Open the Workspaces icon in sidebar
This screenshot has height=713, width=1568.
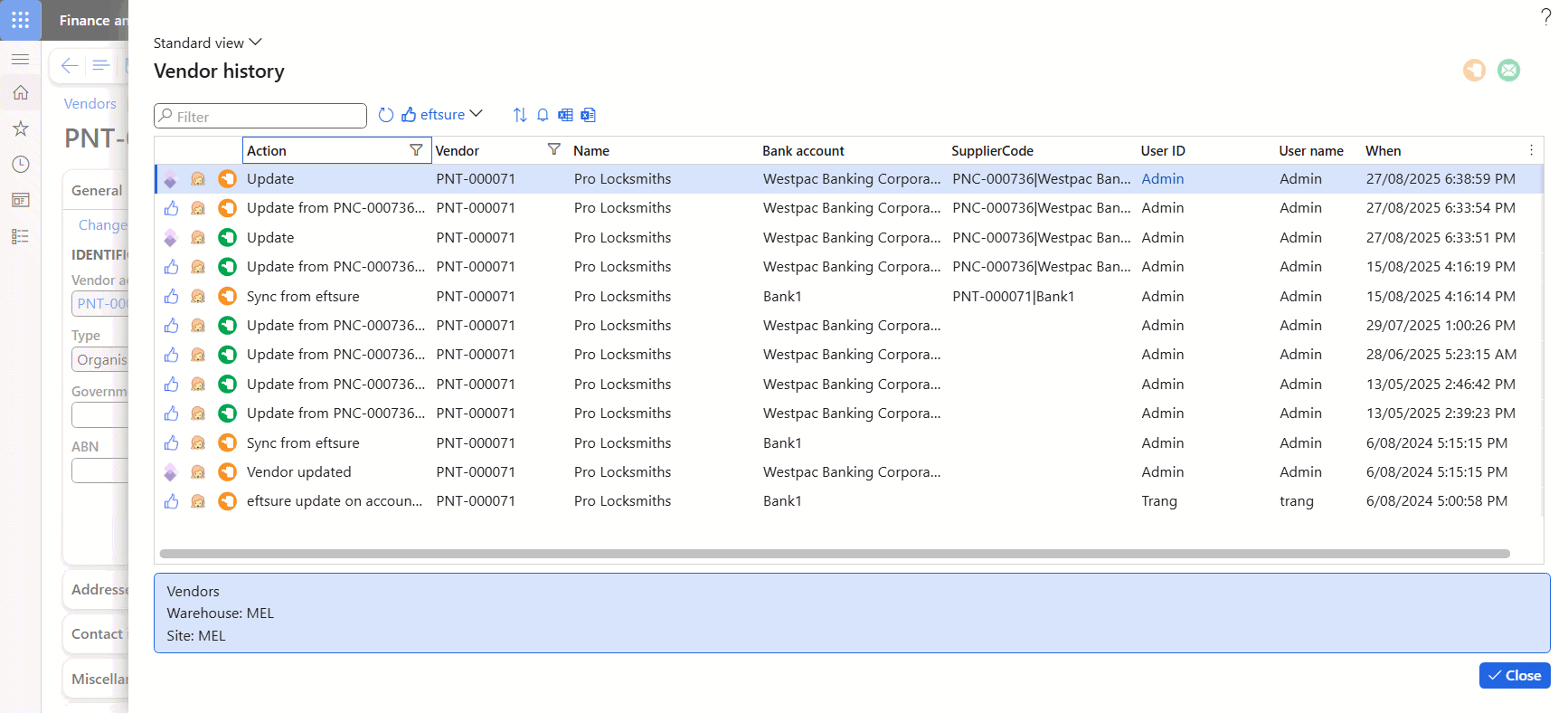[20, 200]
